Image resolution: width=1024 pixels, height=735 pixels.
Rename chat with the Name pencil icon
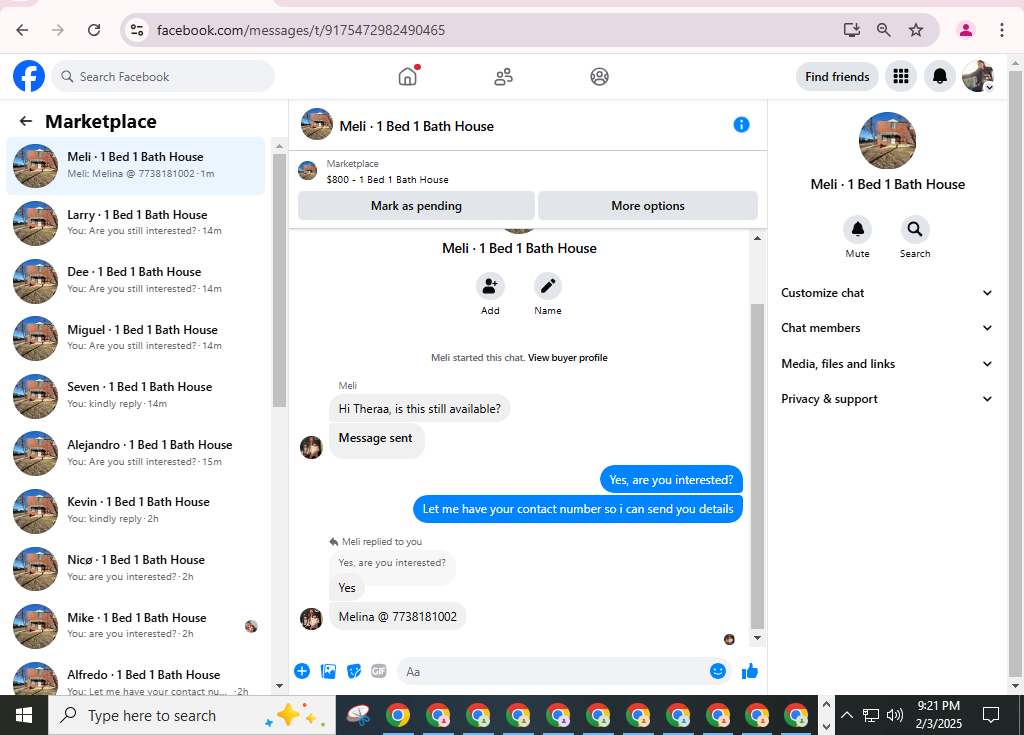click(548, 286)
